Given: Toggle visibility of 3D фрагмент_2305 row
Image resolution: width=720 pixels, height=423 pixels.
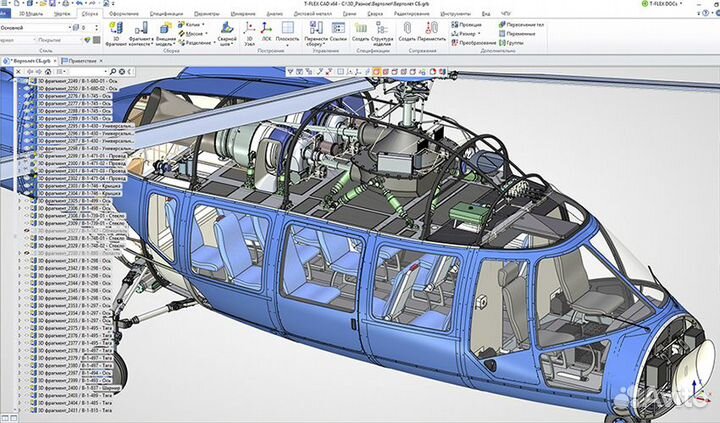Looking at the screenshot, I should pyautogui.click(x=27, y=201).
